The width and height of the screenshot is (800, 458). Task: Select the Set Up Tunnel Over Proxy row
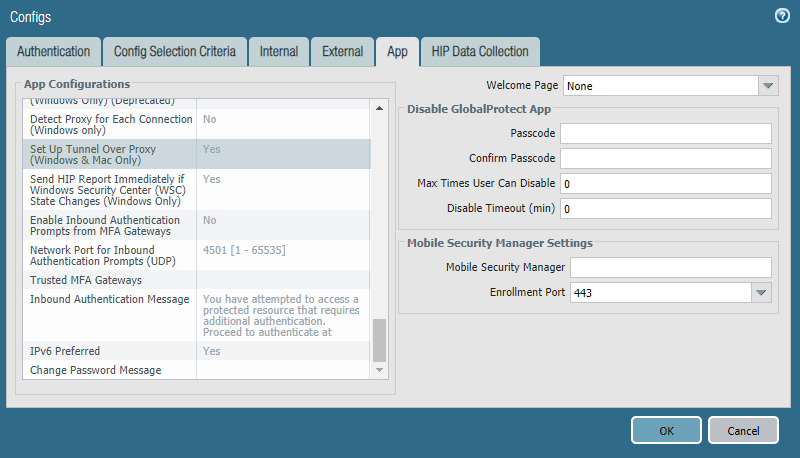point(110,154)
